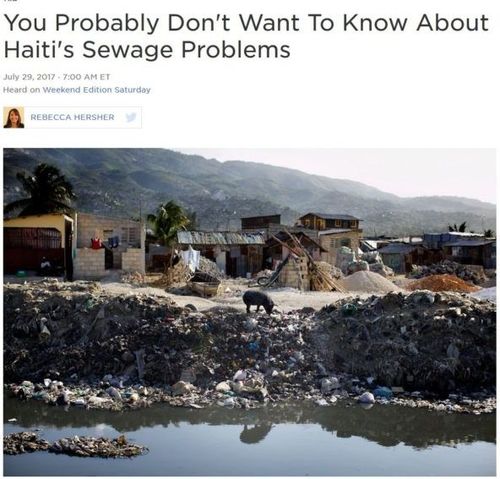Viewport: 500px width, 479px height.
Task: Follow the Weekend Edition Saturday link
Action: point(97,90)
